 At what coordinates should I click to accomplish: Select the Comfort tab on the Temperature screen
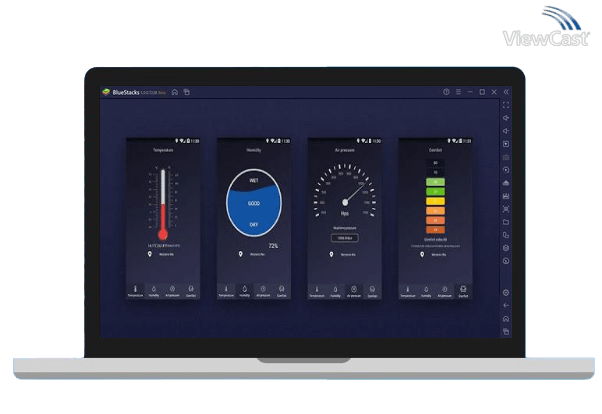191,291
